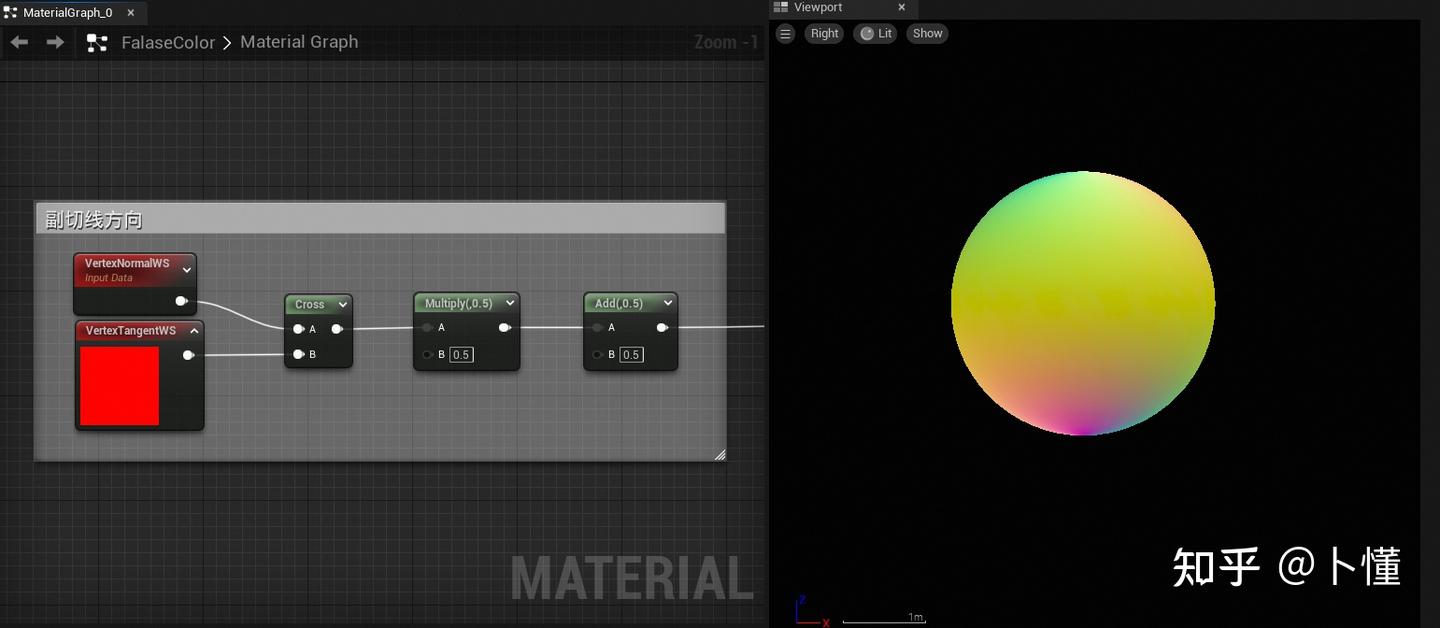Click the back navigation arrow in Material Graph
This screenshot has width=1440, height=628.
tap(18, 42)
